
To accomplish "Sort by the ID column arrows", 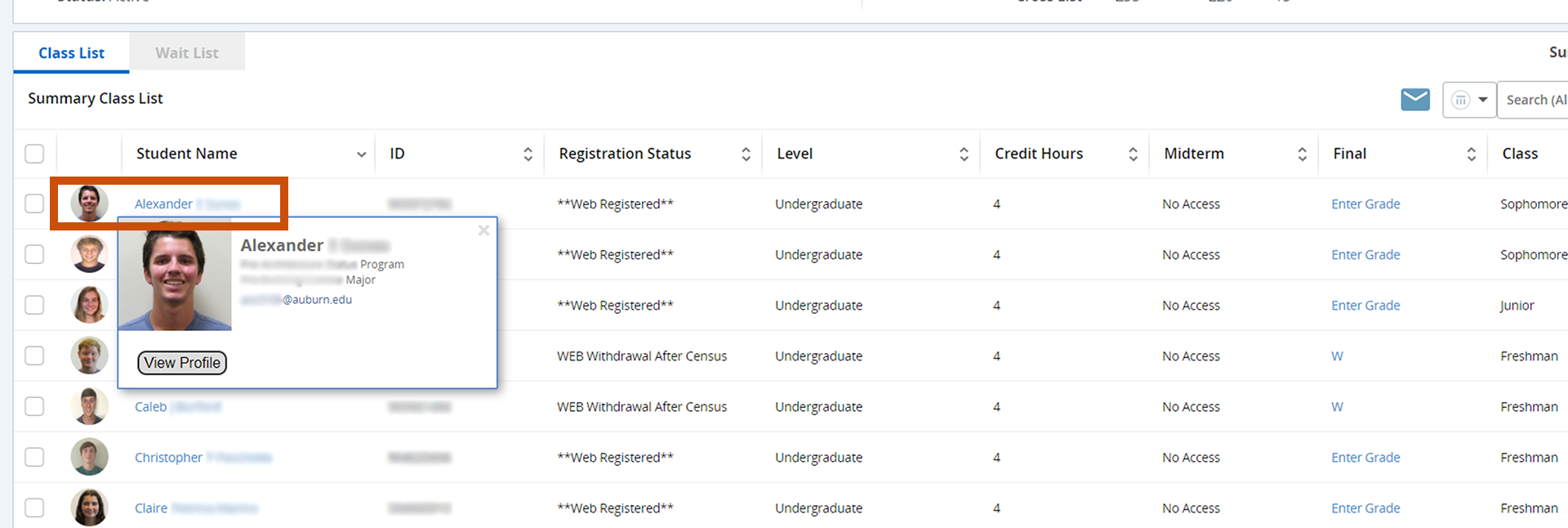I will [x=528, y=154].
